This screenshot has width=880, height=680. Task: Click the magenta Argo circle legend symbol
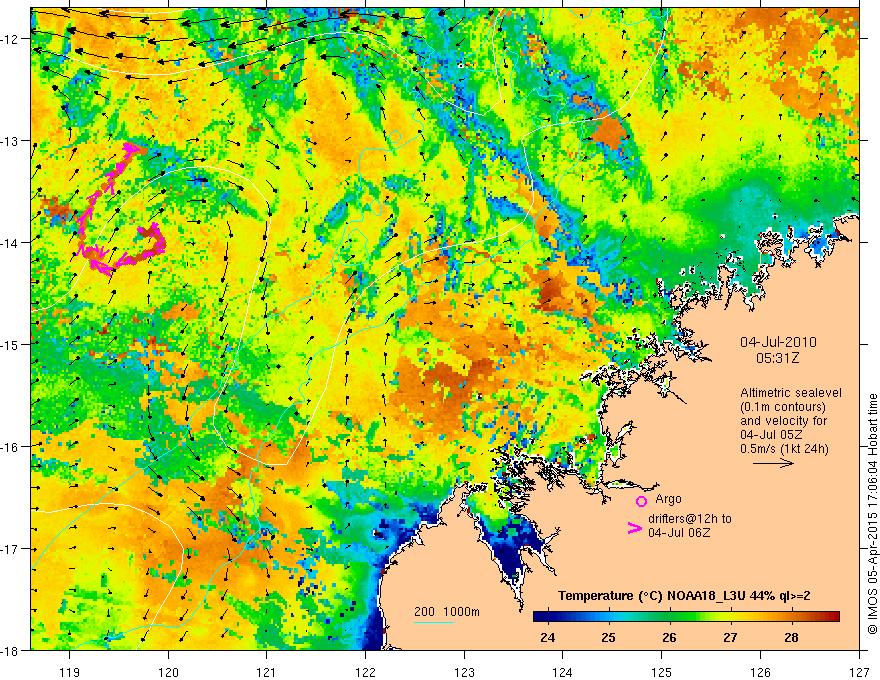coord(641,501)
